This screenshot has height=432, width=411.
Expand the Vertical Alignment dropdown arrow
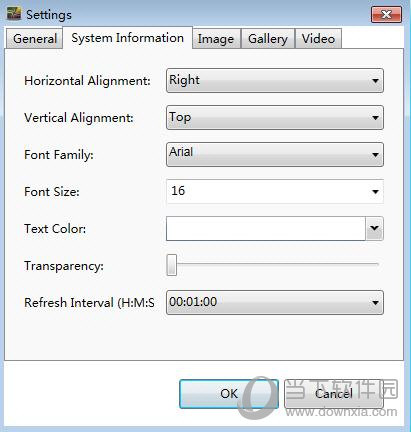pos(375,118)
